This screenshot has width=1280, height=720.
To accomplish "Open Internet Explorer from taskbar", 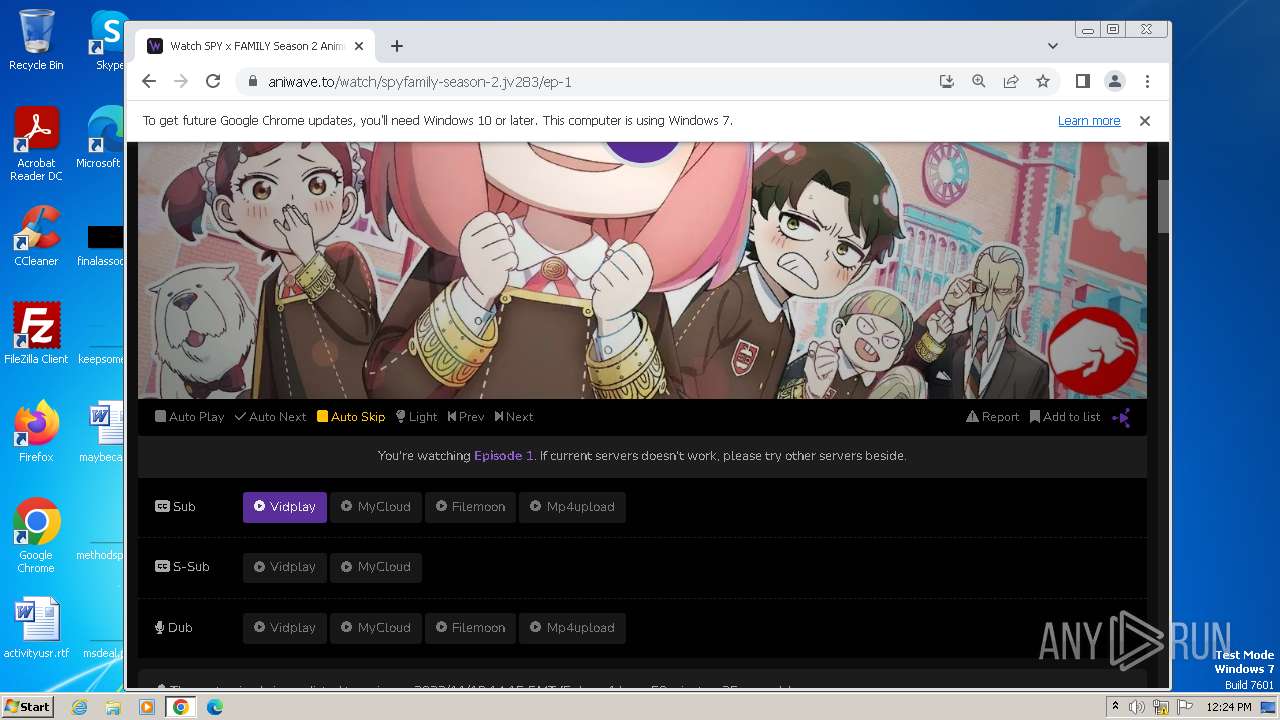I will coord(80,707).
